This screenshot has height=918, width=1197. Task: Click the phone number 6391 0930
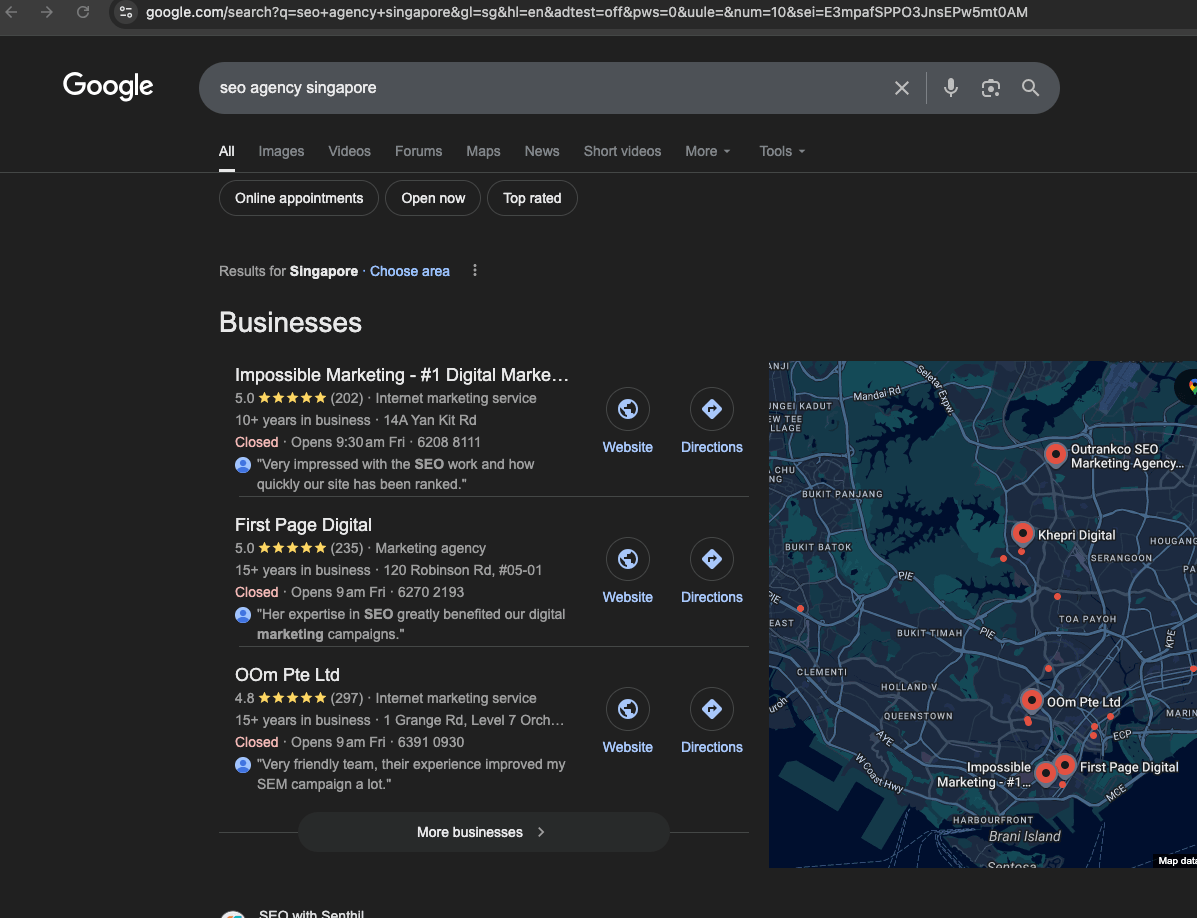tap(431, 742)
